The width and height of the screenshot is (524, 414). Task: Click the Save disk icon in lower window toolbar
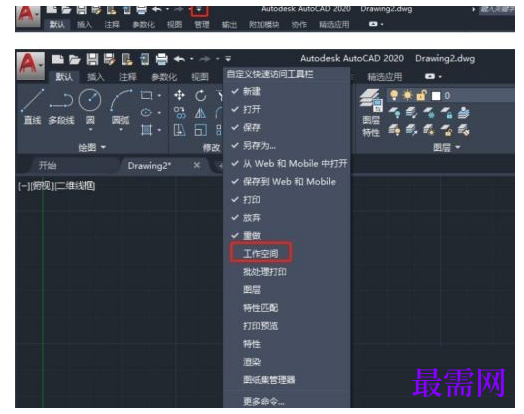[92, 59]
